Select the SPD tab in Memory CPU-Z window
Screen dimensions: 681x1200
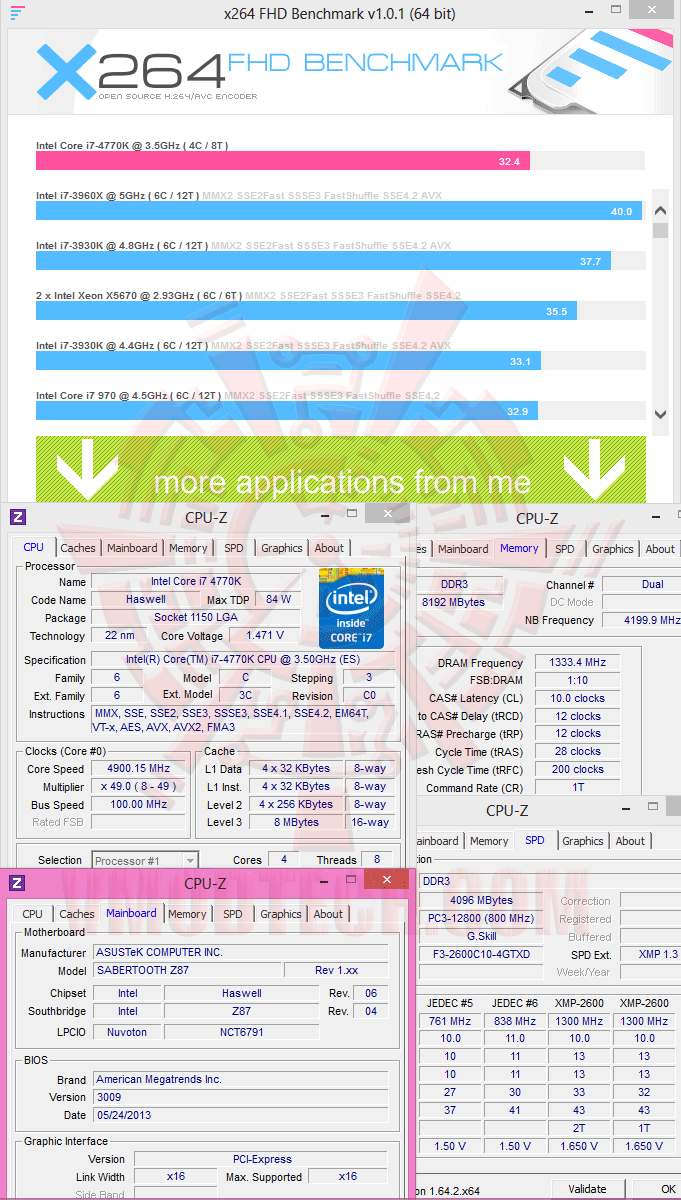point(565,549)
